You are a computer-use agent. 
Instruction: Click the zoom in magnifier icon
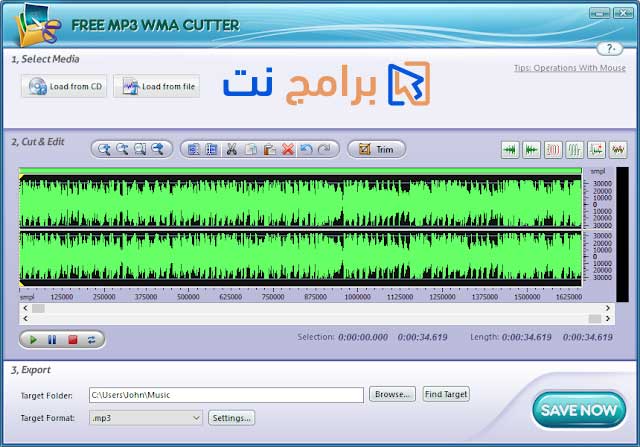pyautogui.click(x=104, y=149)
